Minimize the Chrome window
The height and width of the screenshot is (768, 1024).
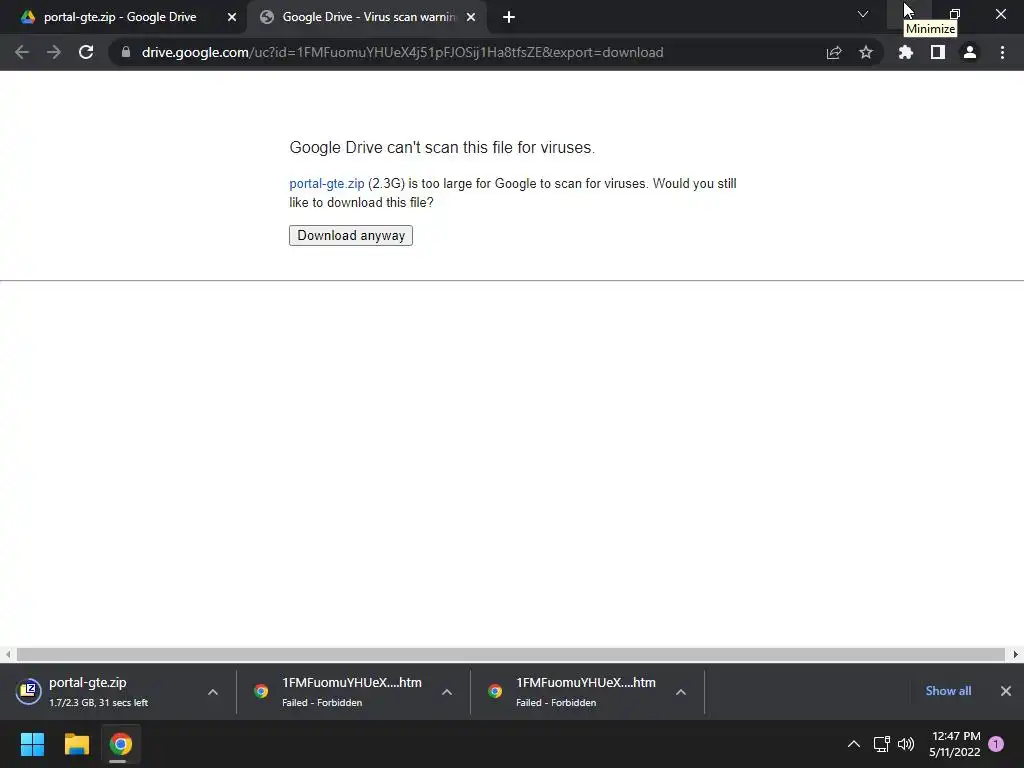[x=909, y=14]
